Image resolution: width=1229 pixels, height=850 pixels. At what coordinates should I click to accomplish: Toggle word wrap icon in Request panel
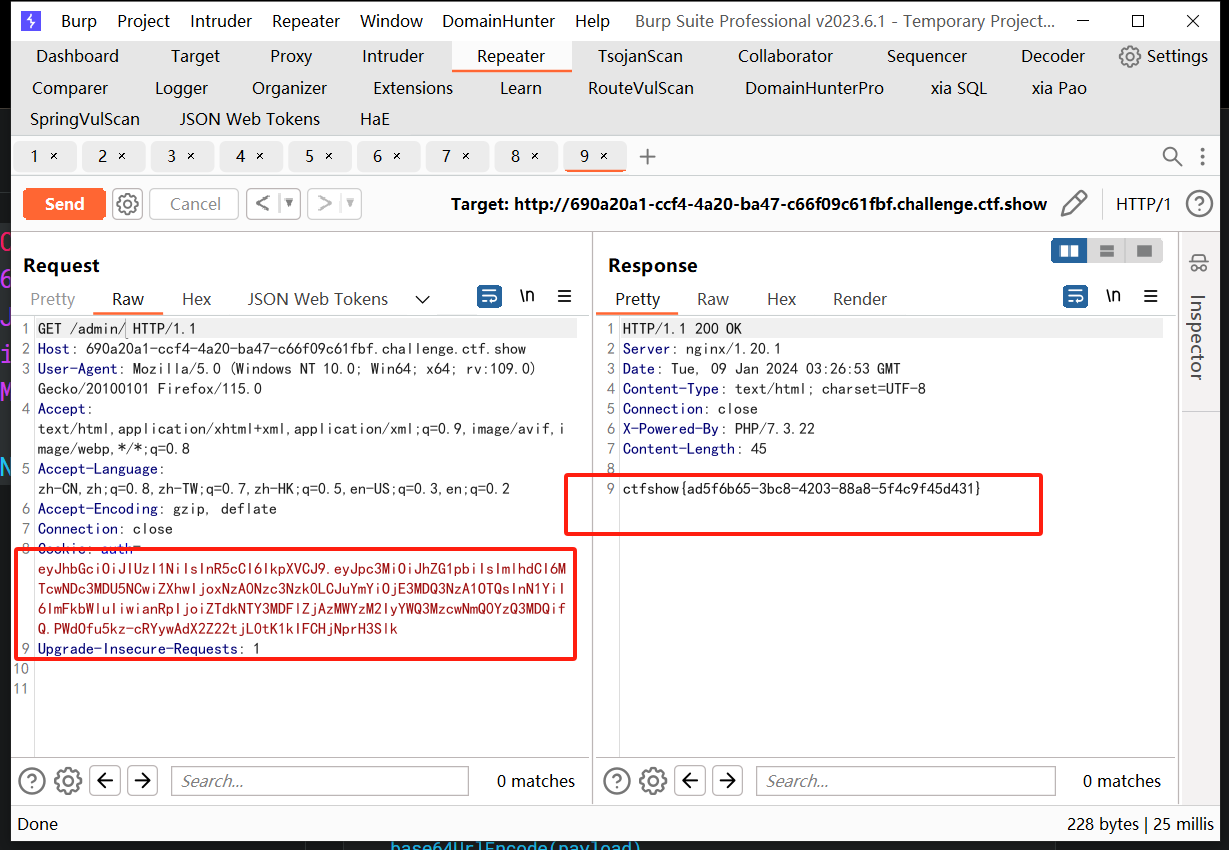point(489,296)
